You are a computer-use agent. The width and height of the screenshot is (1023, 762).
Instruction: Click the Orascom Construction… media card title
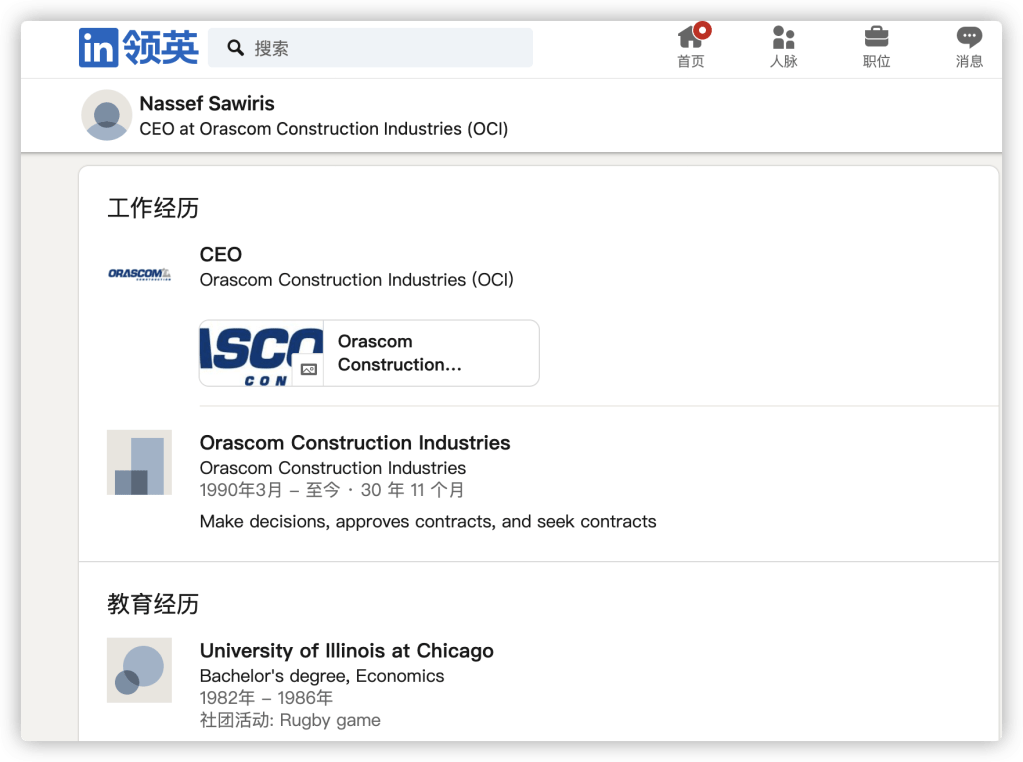coord(400,353)
